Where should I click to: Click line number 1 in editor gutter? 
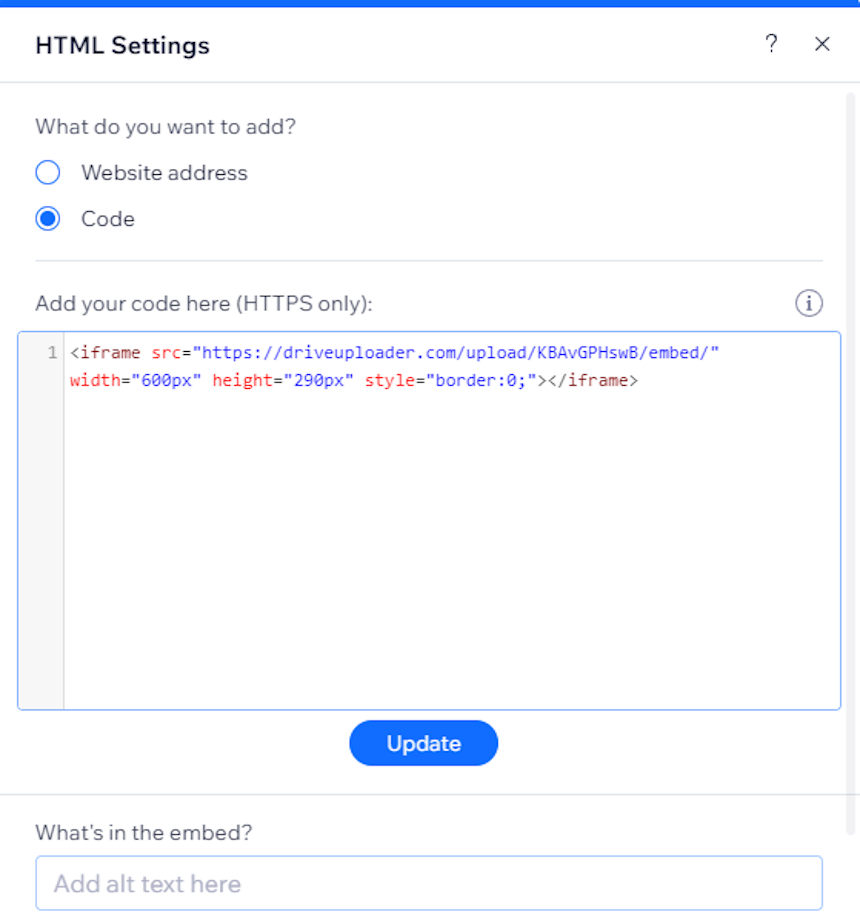(52, 353)
